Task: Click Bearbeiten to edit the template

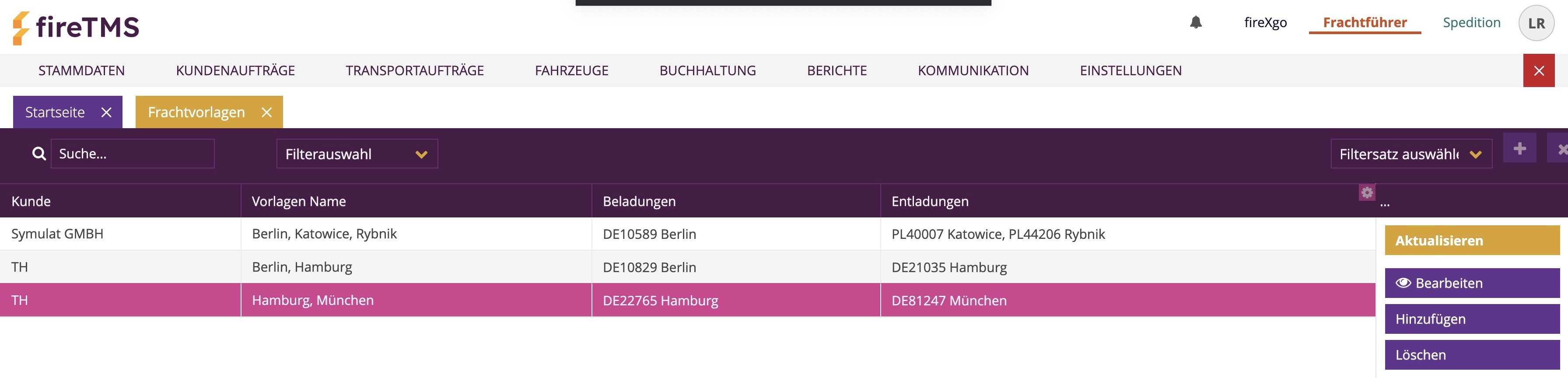Action: (1472, 283)
